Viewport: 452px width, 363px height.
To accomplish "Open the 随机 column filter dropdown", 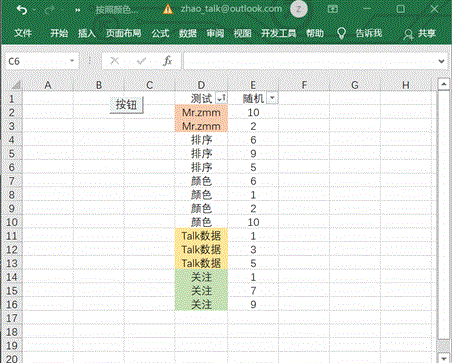I will [x=272, y=98].
